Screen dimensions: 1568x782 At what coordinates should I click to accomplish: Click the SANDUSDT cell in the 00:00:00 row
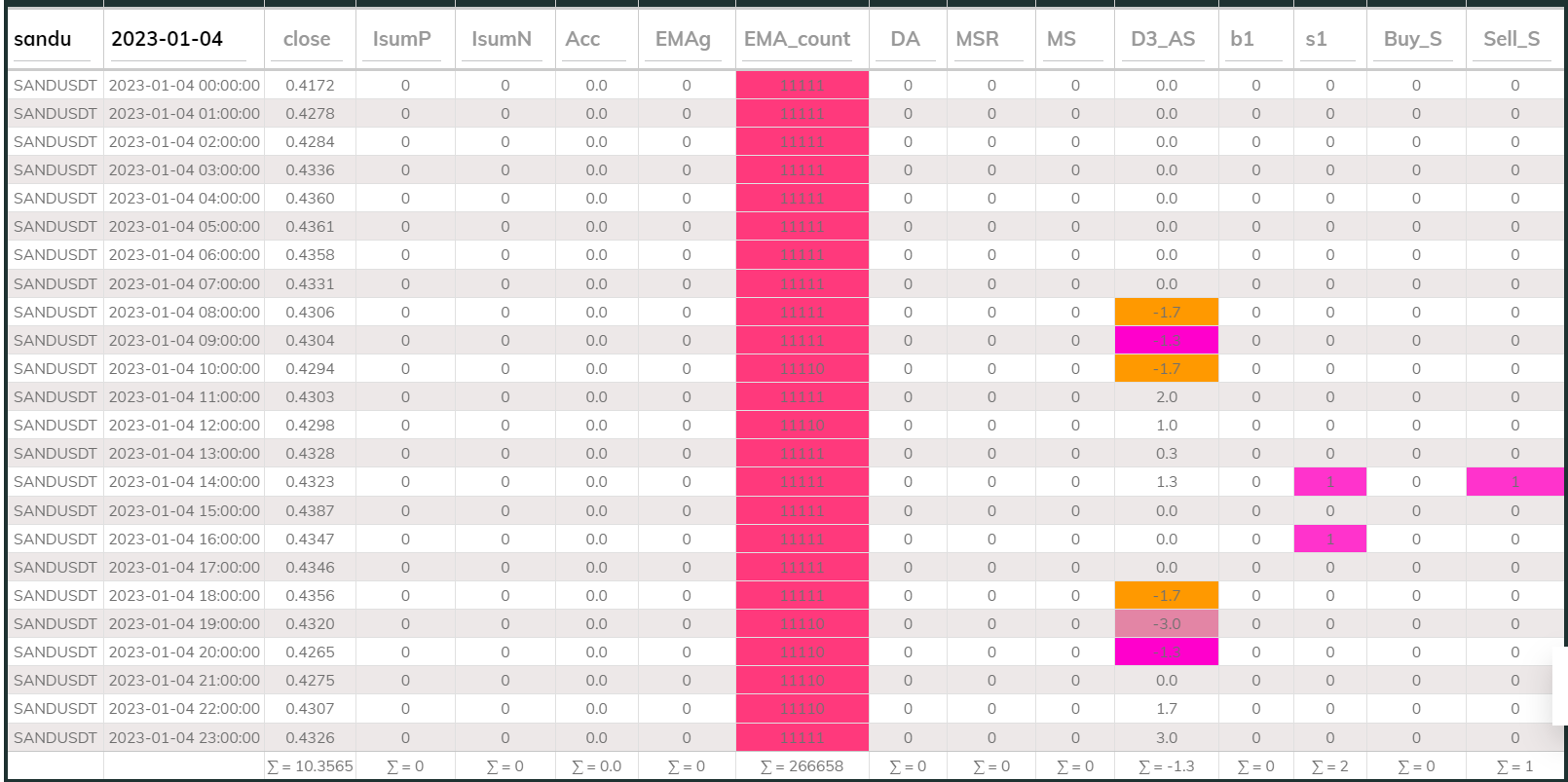point(56,86)
